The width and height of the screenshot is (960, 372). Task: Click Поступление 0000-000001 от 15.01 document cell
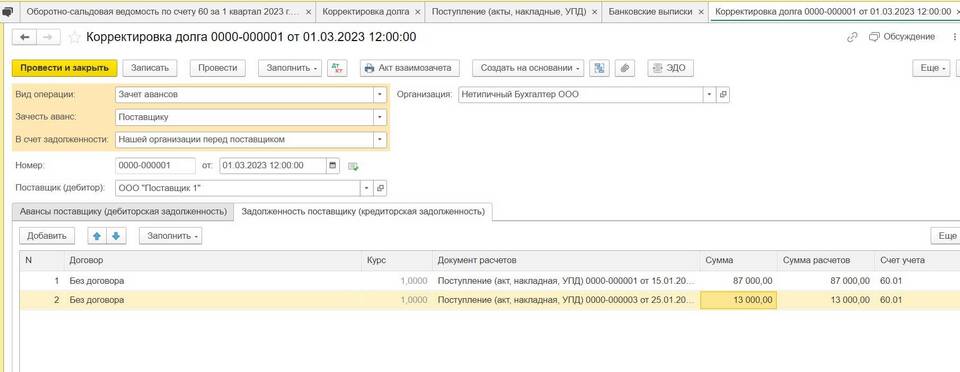click(x=566, y=281)
